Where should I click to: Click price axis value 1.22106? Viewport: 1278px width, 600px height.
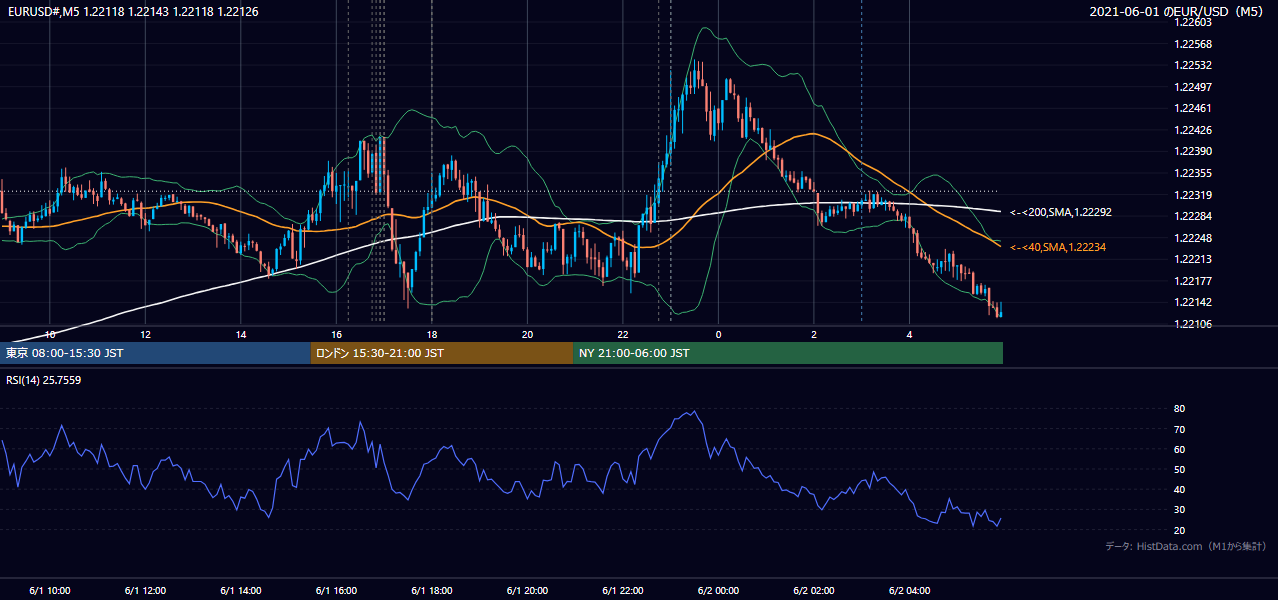[1193, 324]
